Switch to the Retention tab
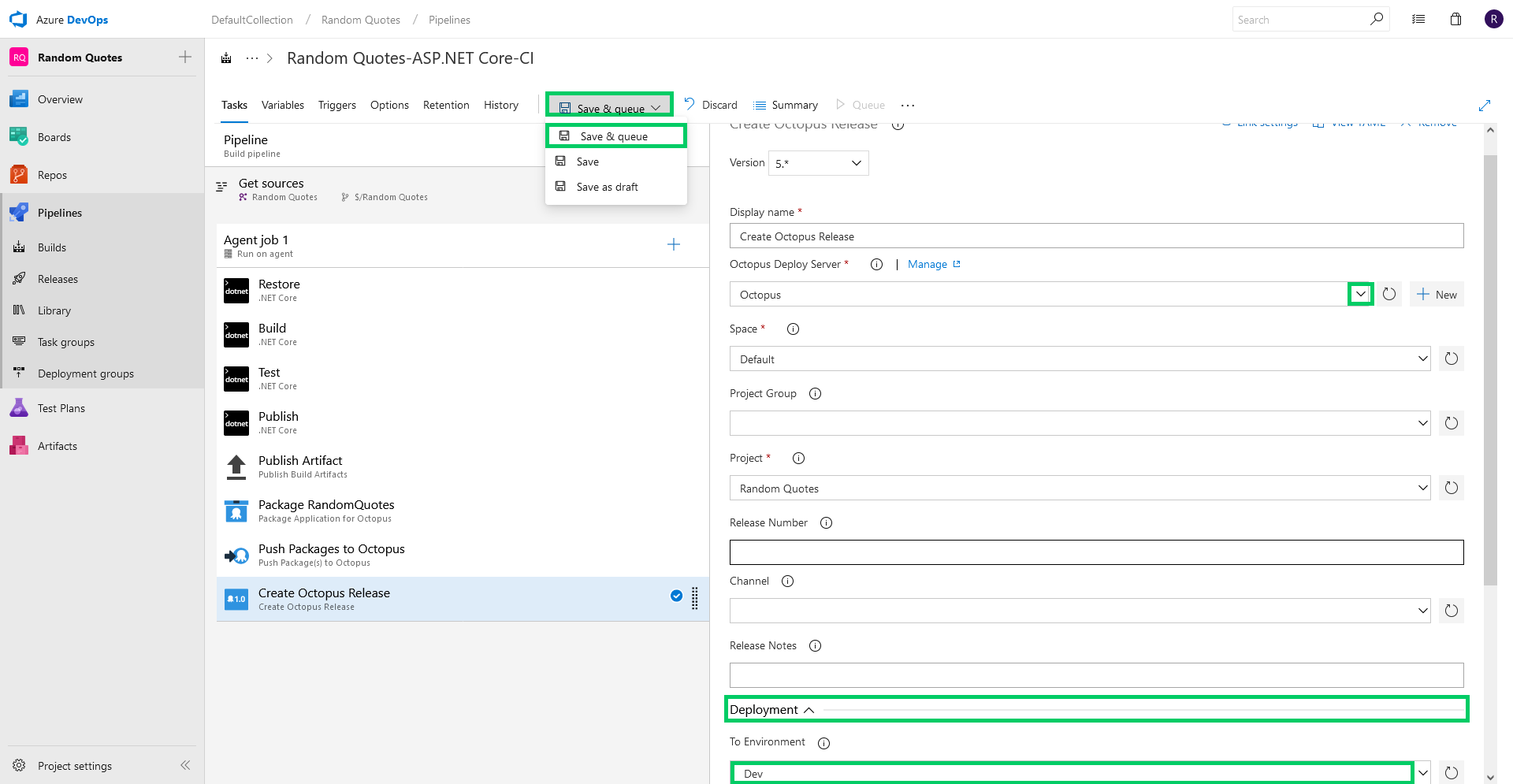1513x784 pixels. 446,105
